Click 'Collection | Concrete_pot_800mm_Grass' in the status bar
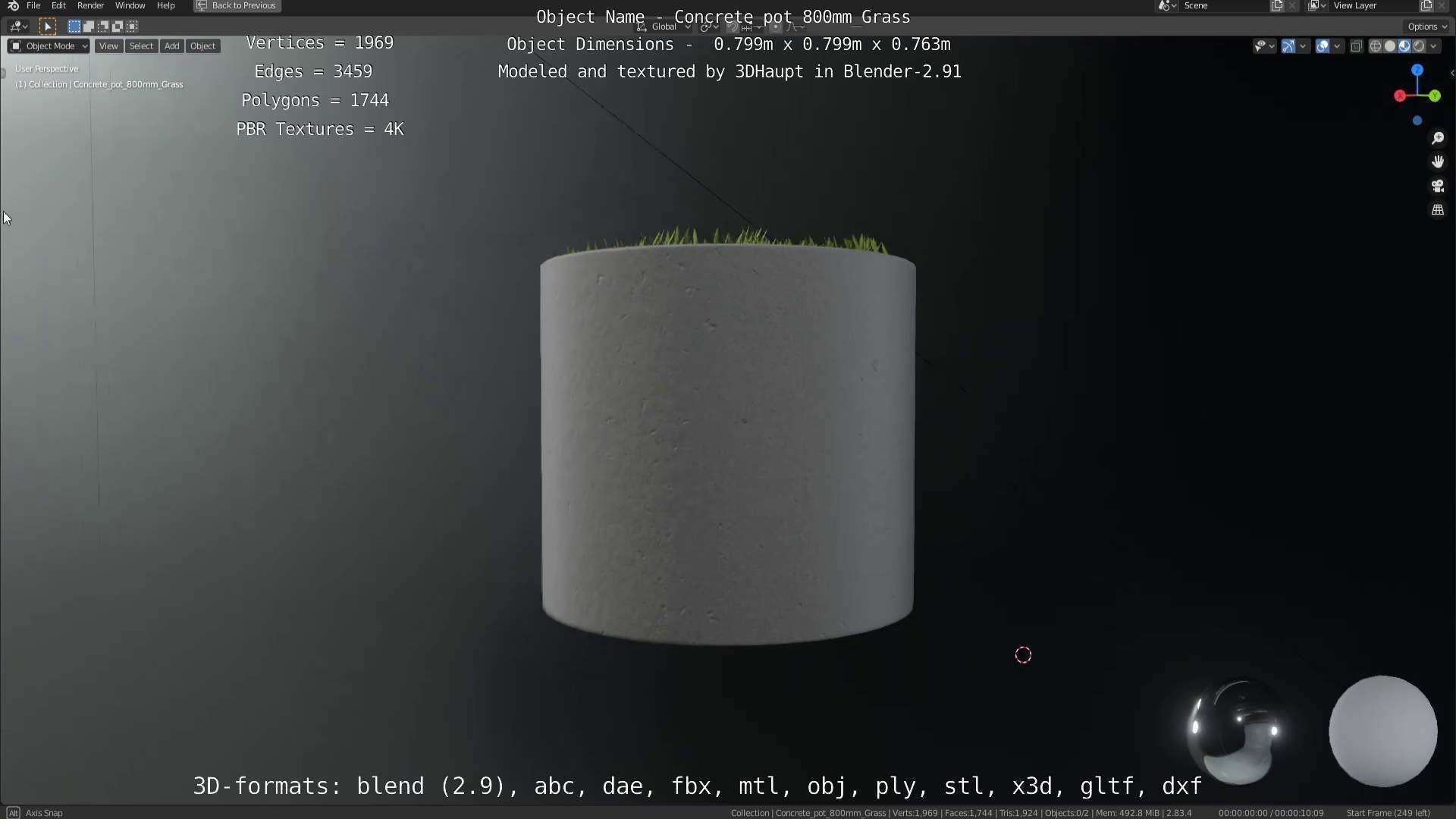Image resolution: width=1456 pixels, height=819 pixels. pyautogui.click(x=808, y=813)
